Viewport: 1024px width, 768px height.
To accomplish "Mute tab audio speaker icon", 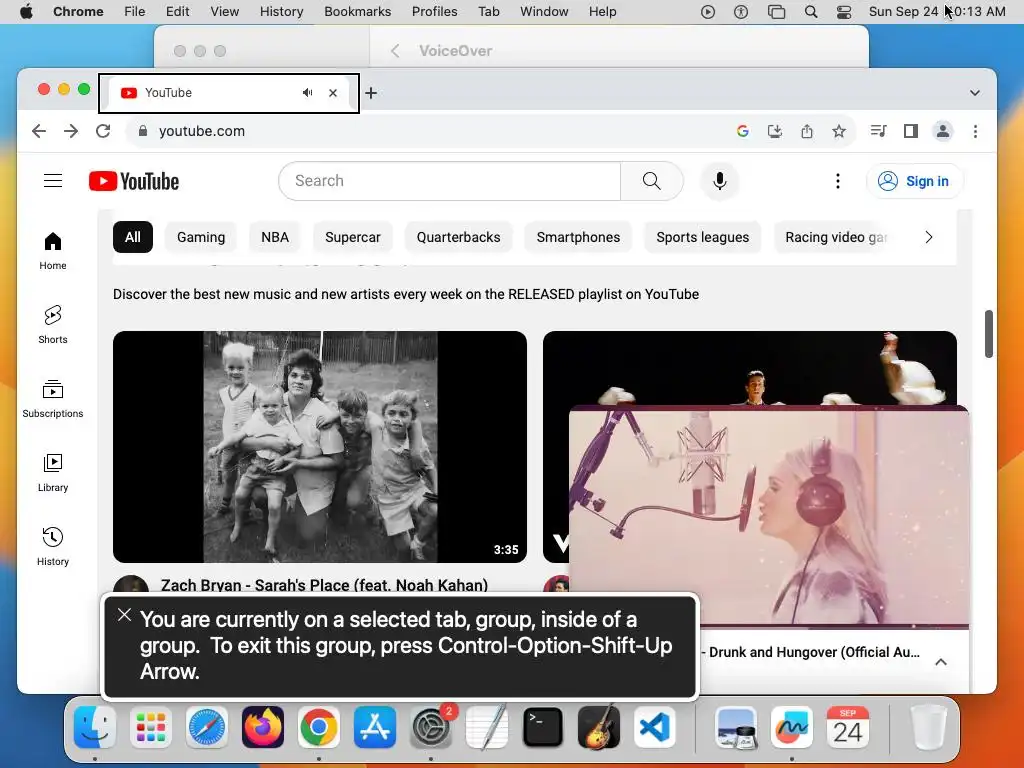I will click(x=308, y=93).
